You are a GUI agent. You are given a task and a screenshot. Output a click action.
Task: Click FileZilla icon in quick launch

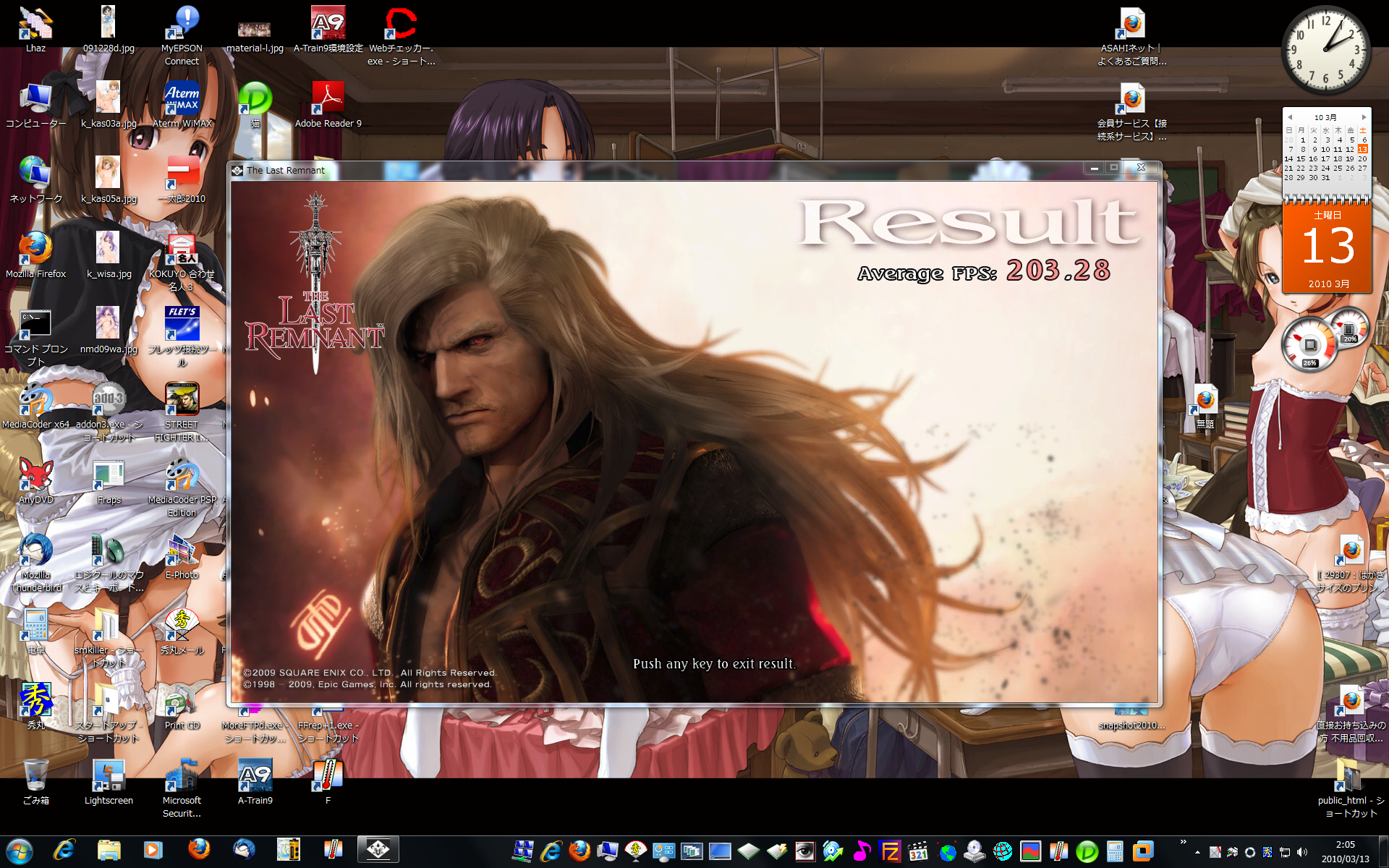pyautogui.click(x=889, y=851)
